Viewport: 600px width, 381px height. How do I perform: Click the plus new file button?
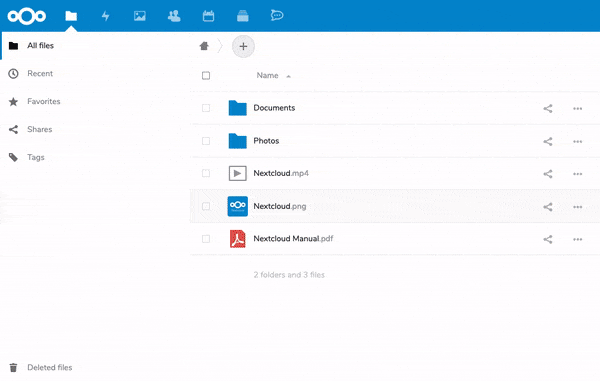(x=243, y=46)
